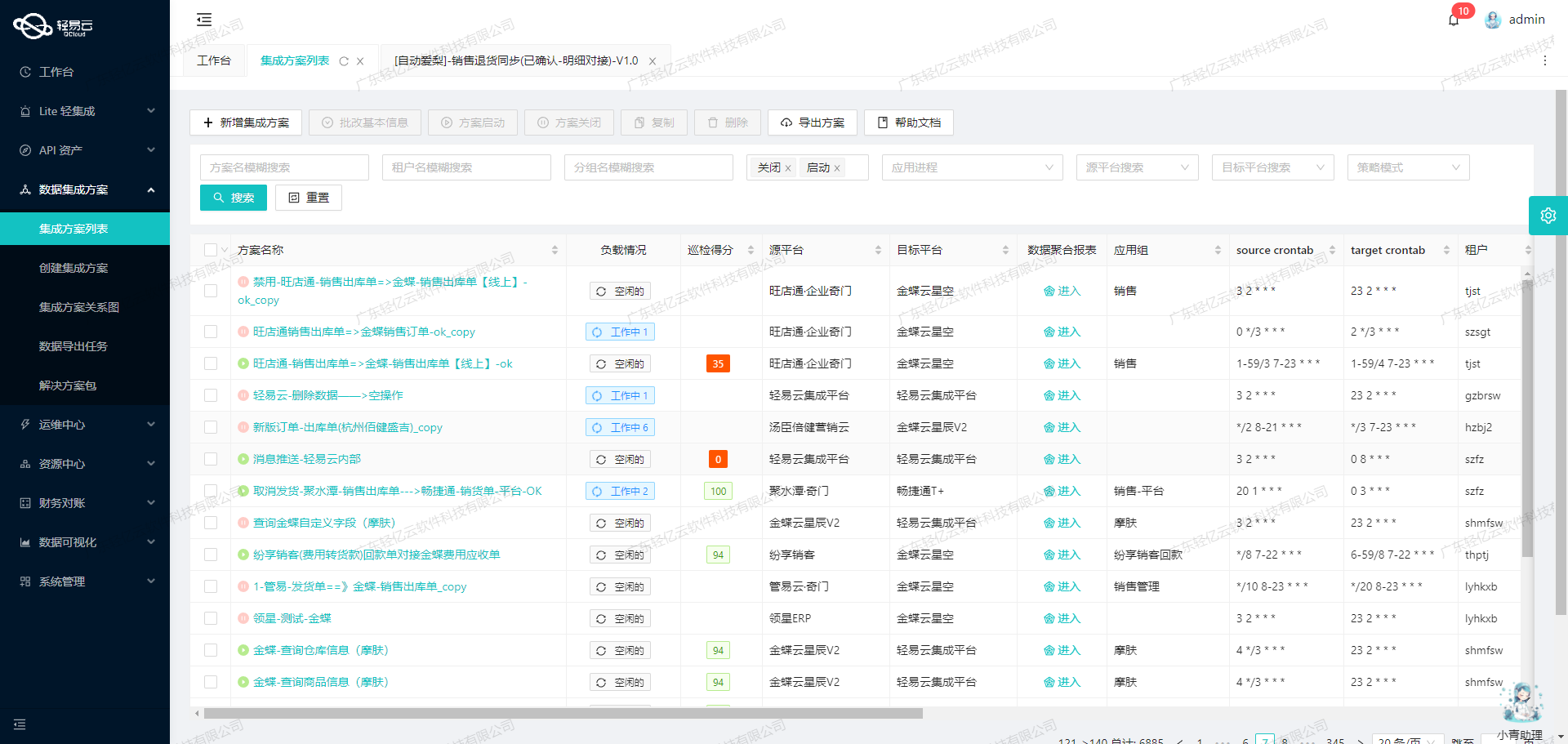Check the row for 消息推送-轻易云内部
Screen dimensions: 1568x744
pos(211,459)
